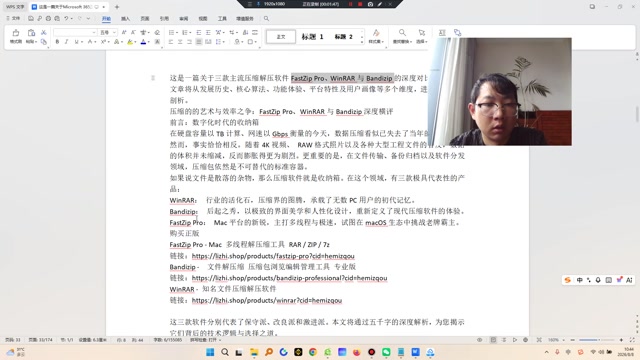
Task: Click the clear formatting eraser icon
Action: [x=157, y=32]
